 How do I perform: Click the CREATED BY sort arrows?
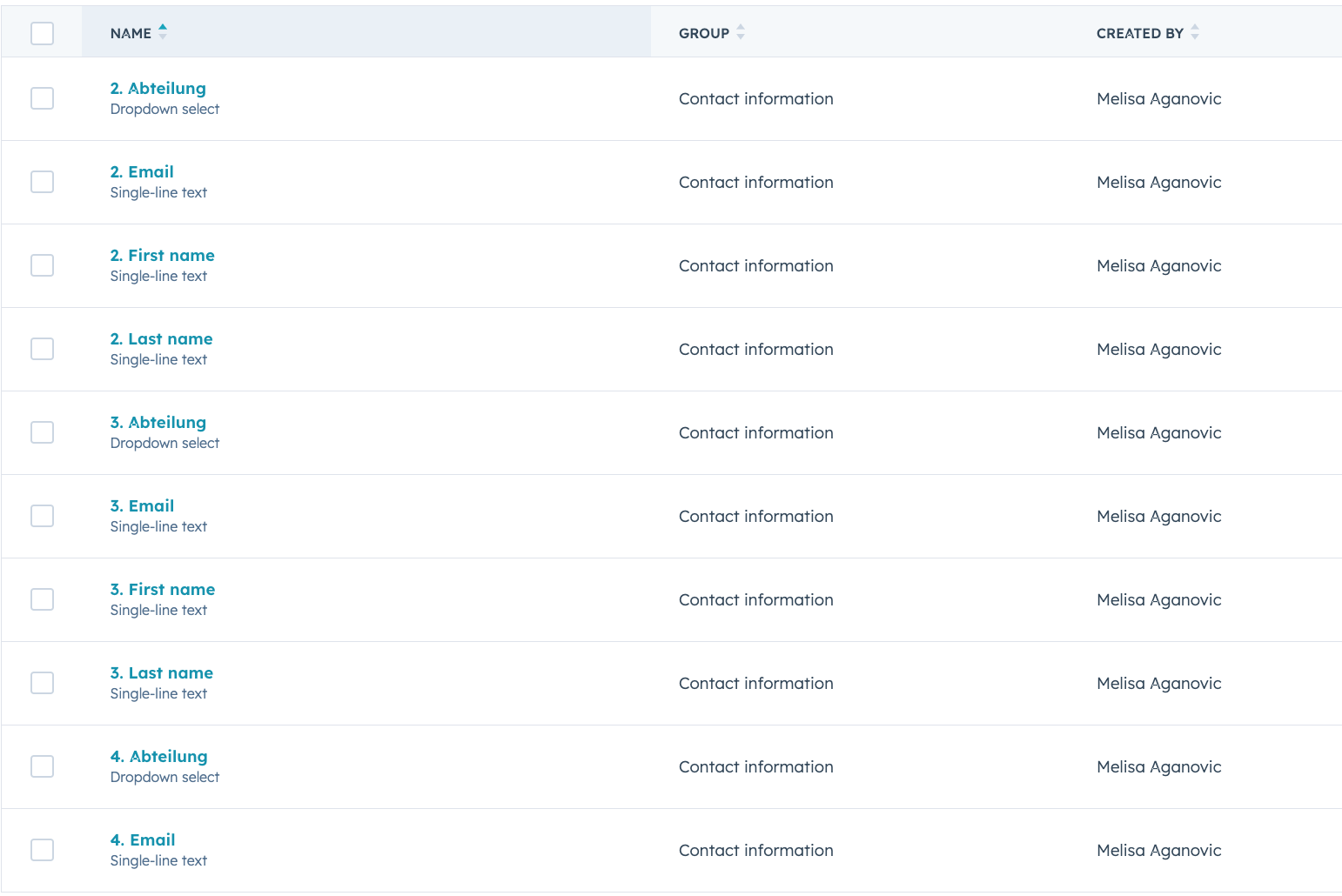[1195, 32]
